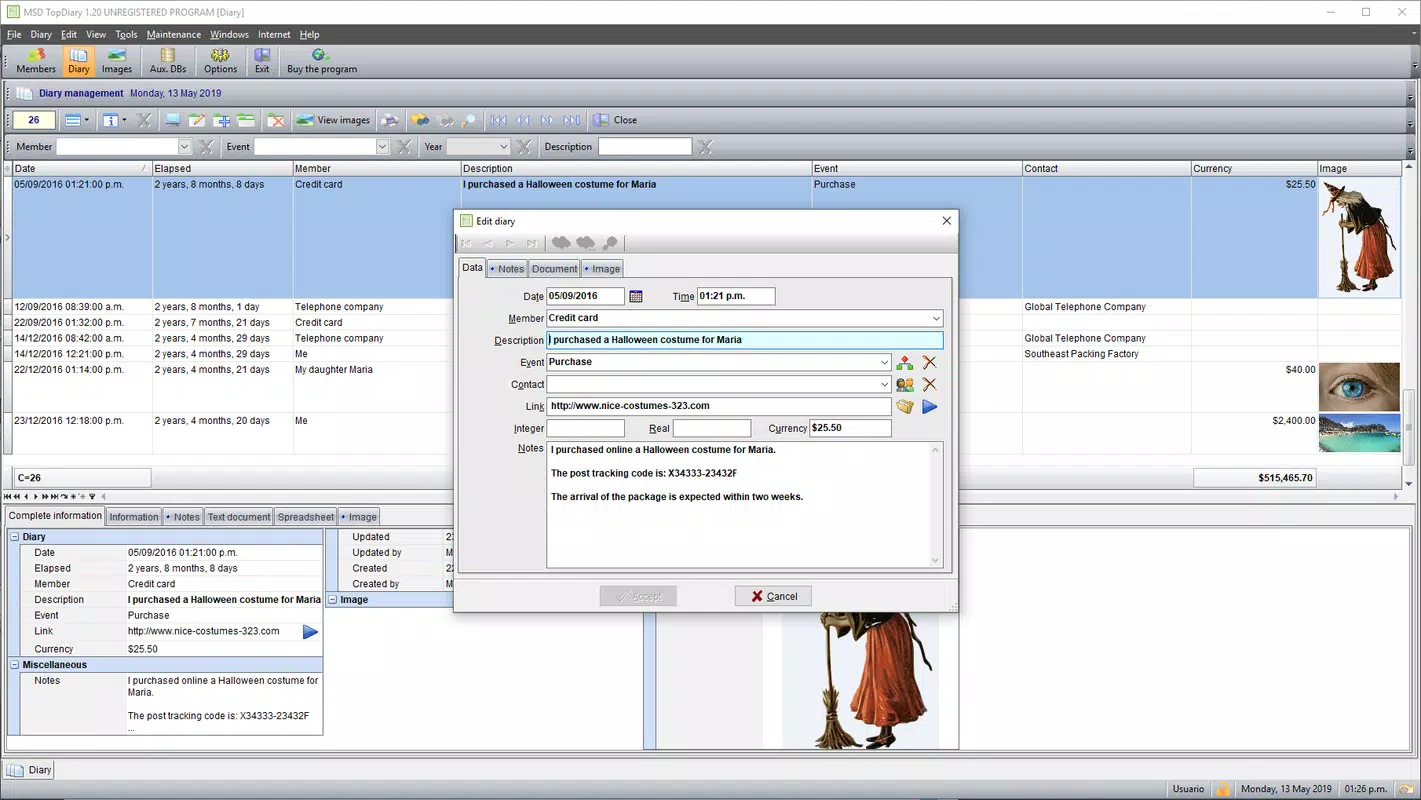Click the Cancel button in Edit diary
Image resolution: width=1421 pixels, height=800 pixels.
point(773,596)
